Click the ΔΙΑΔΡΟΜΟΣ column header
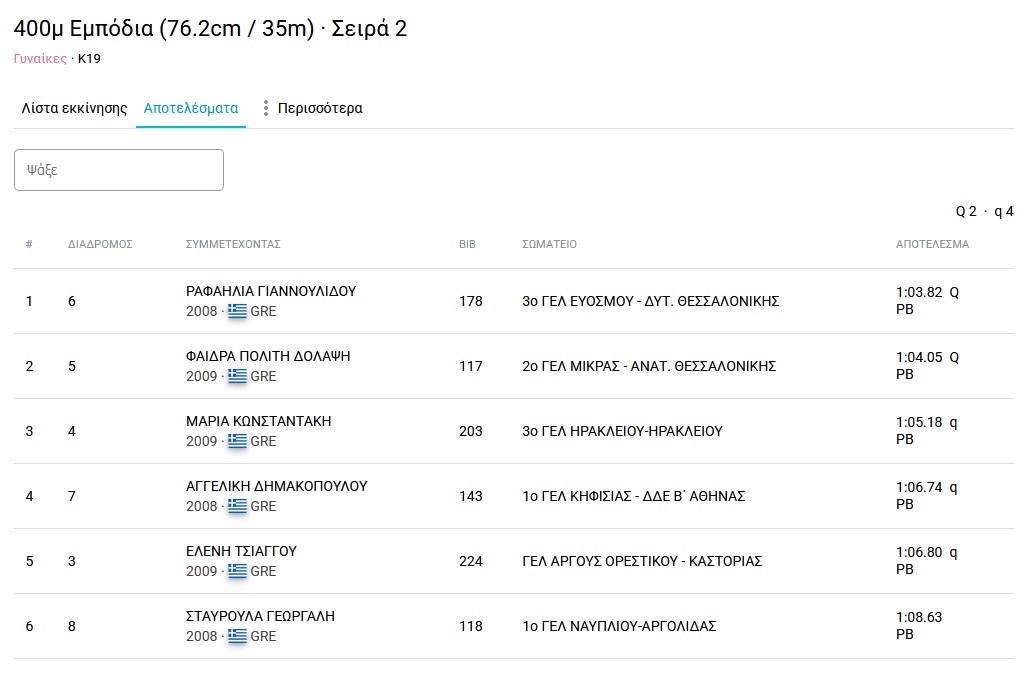 pos(100,244)
